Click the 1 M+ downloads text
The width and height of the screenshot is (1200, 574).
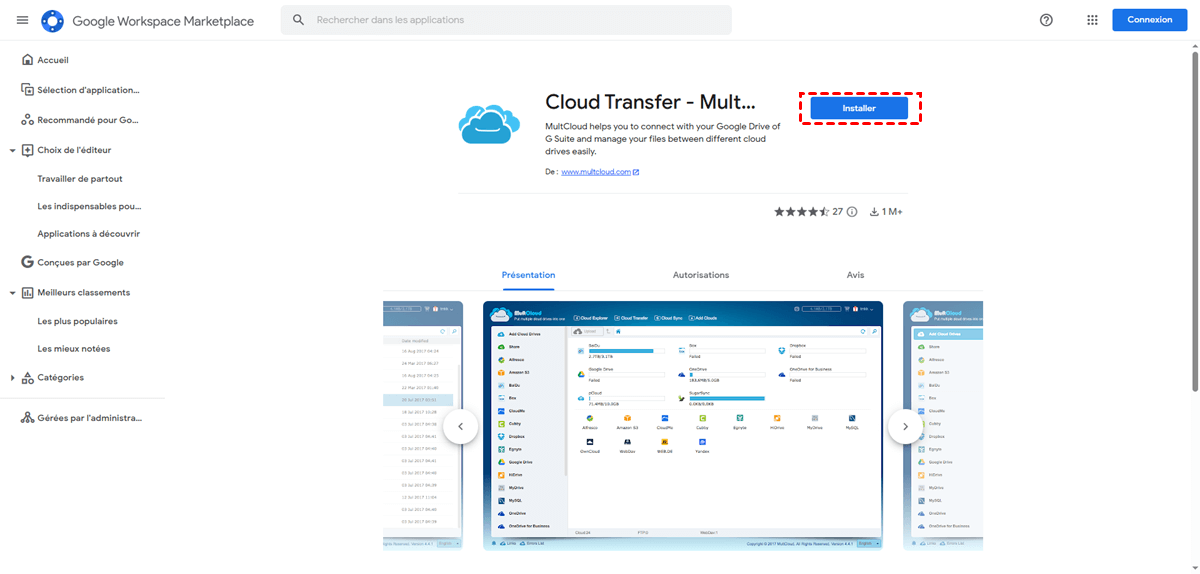tap(892, 212)
